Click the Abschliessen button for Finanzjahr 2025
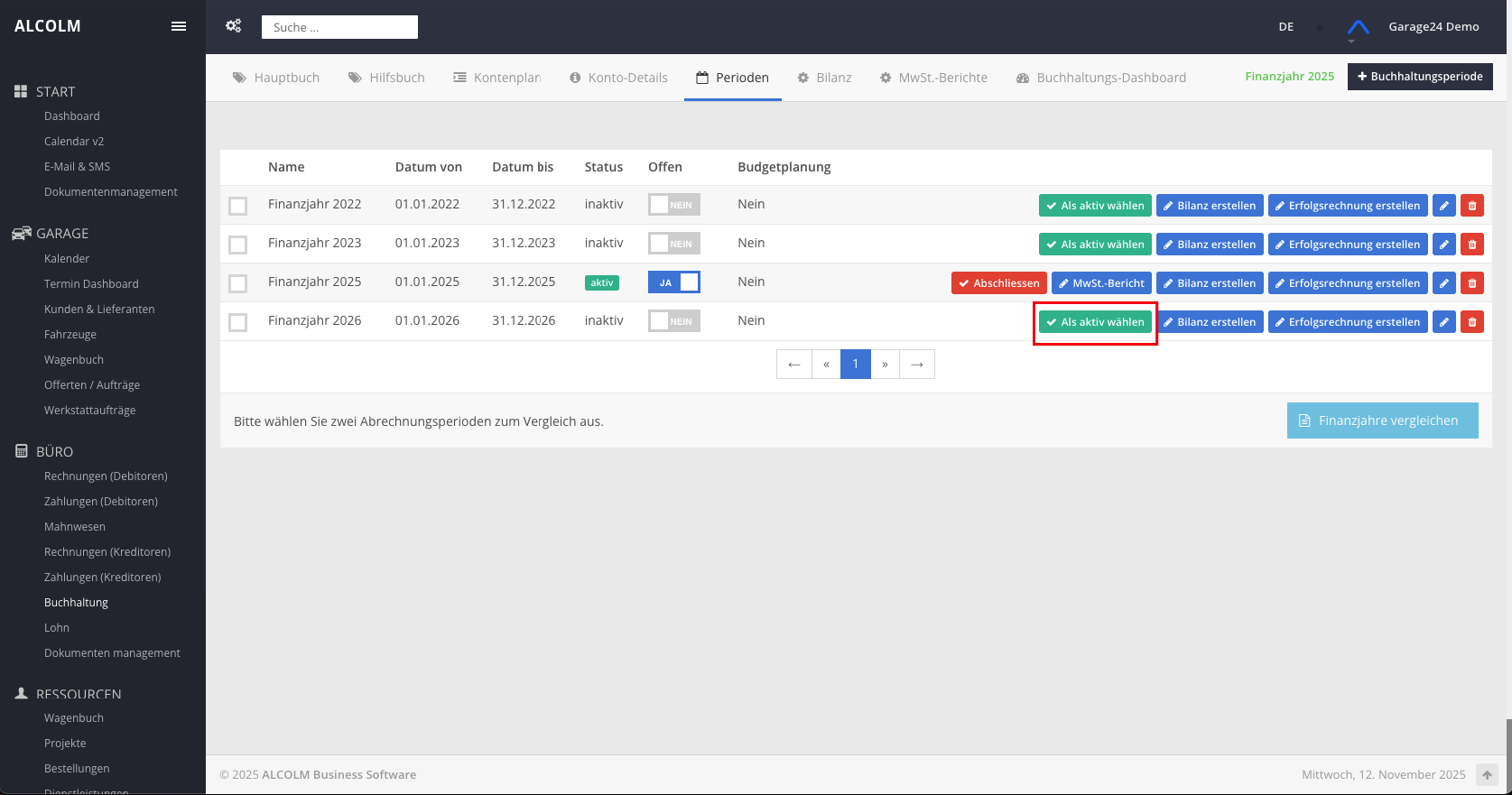 [x=998, y=283]
